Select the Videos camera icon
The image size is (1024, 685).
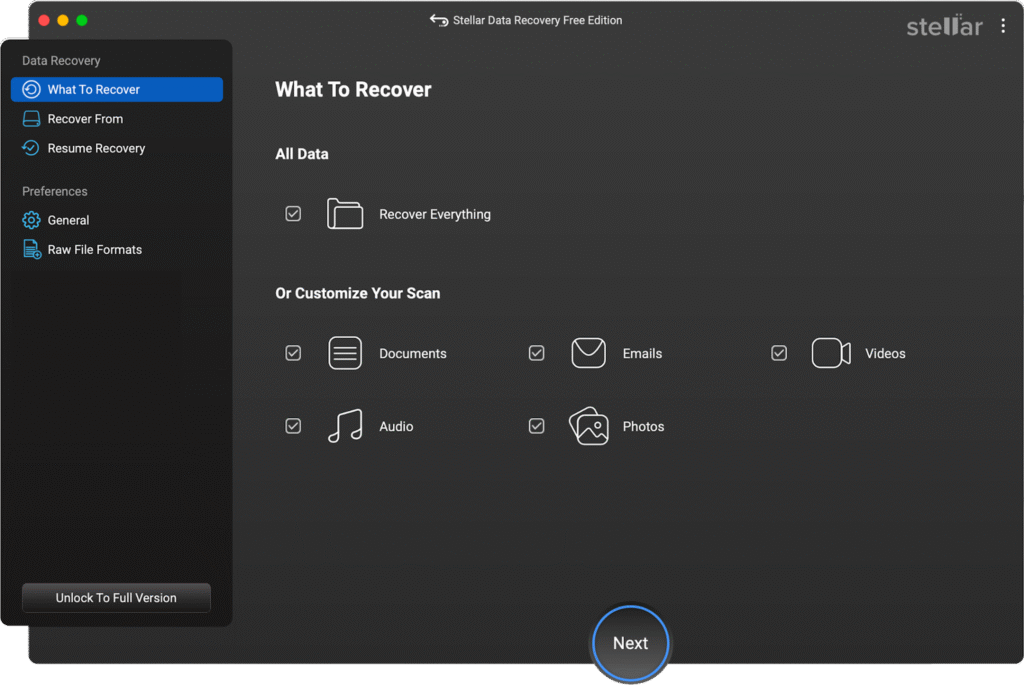click(830, 352)
